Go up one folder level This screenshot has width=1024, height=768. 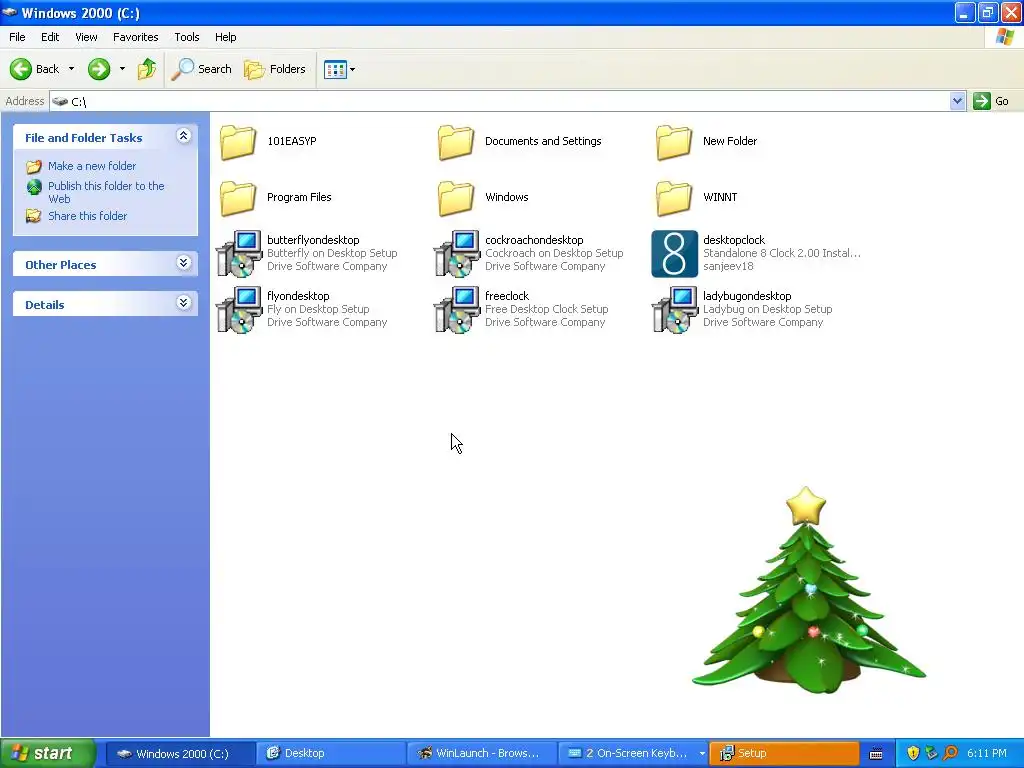(147, 69)
